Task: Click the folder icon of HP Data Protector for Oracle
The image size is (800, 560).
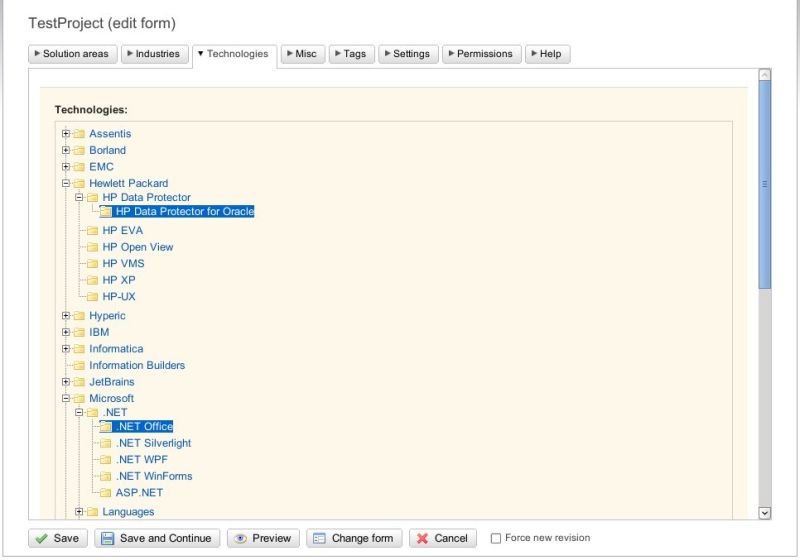Action: pos(106,211)
